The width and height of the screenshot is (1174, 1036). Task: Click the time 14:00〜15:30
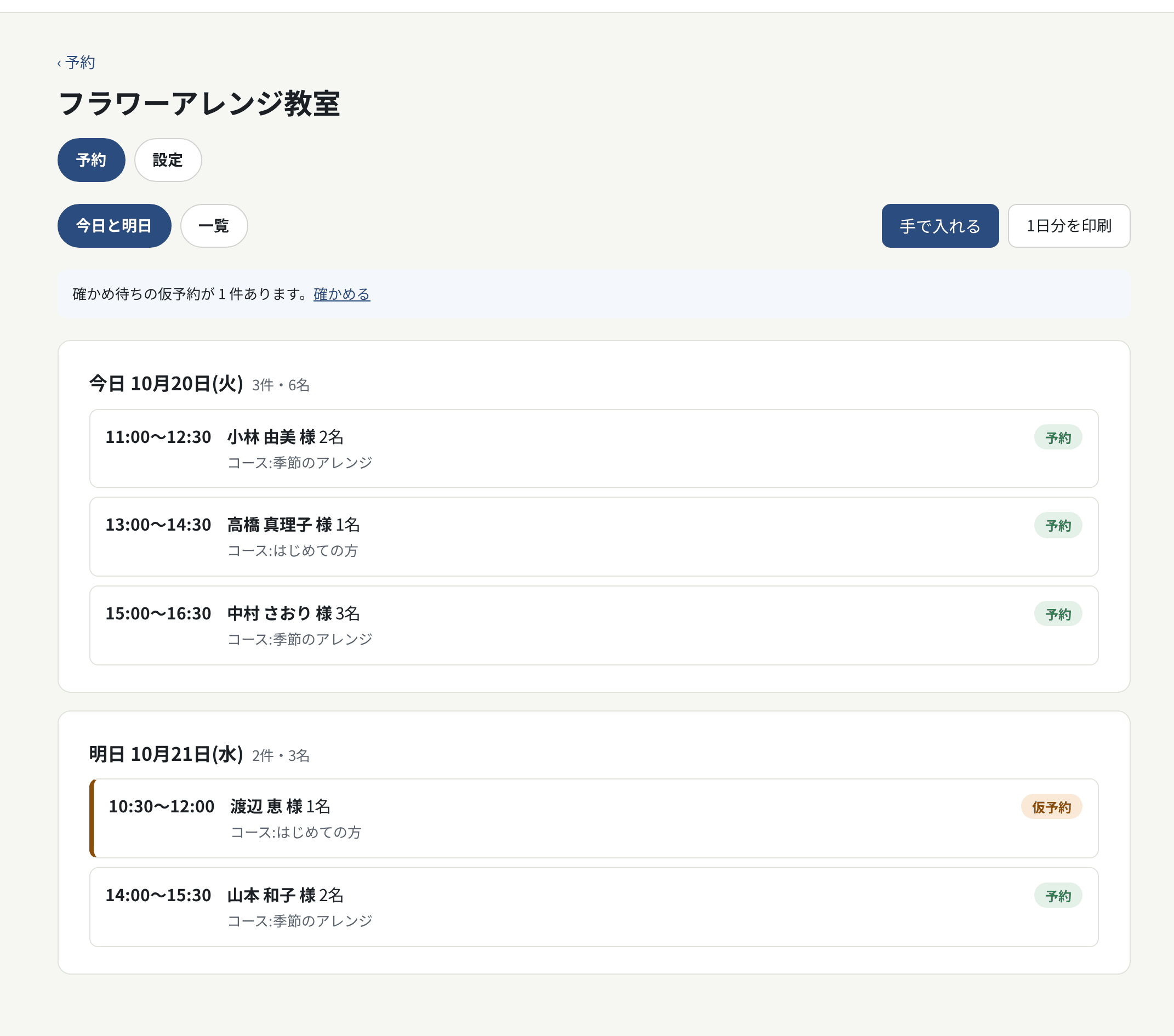[x=158, y=895]
